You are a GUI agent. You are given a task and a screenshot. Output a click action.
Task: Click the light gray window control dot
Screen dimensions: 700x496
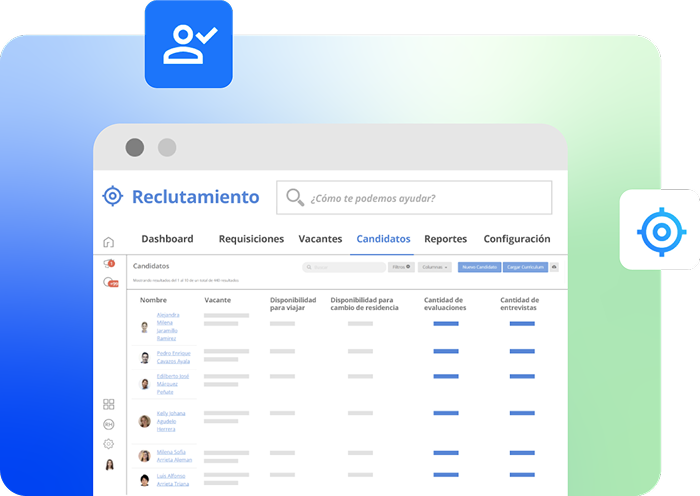(x=167, y=147)
